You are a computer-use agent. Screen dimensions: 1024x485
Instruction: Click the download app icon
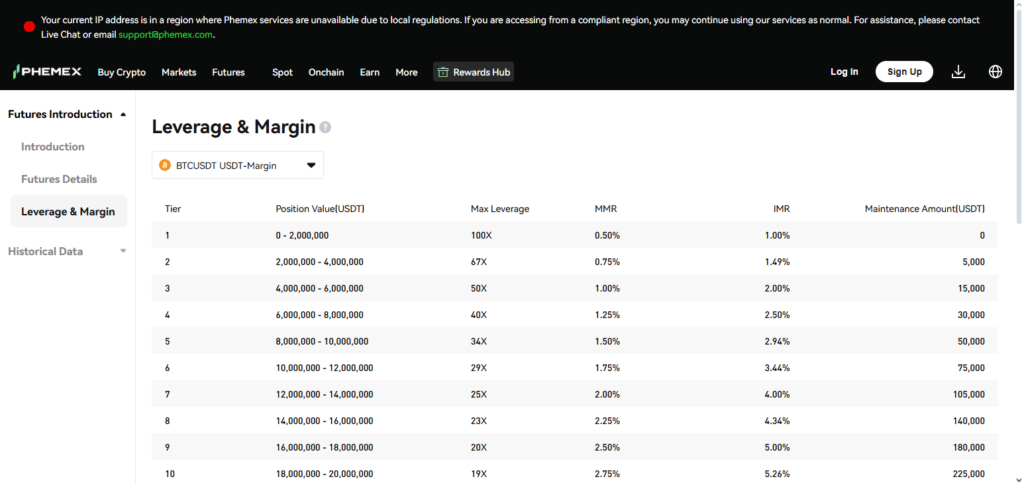tap(958, 72)
